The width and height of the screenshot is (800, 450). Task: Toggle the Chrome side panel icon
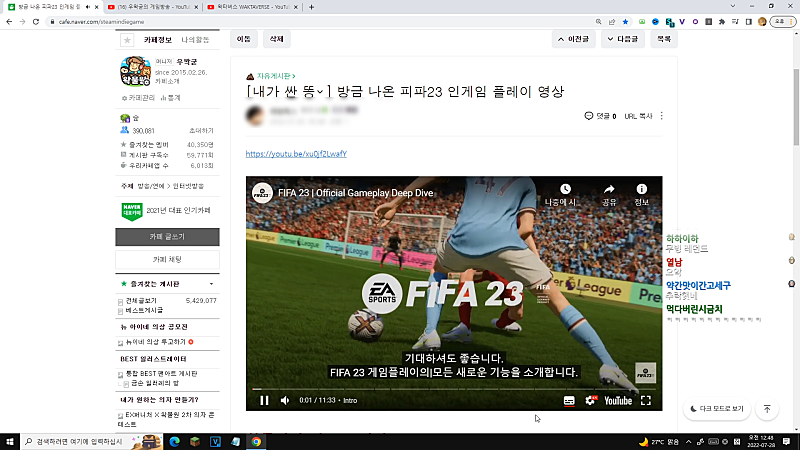coord(748,22)
